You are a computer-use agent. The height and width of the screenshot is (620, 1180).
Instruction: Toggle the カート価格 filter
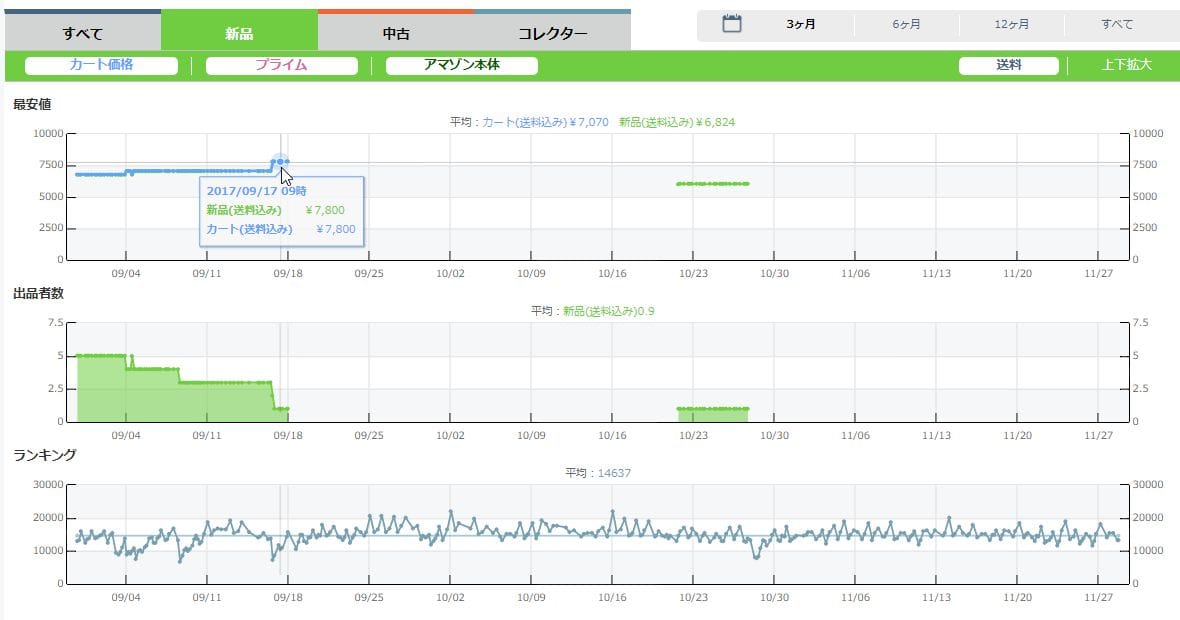pyautogui.click(x=101, y=66)
